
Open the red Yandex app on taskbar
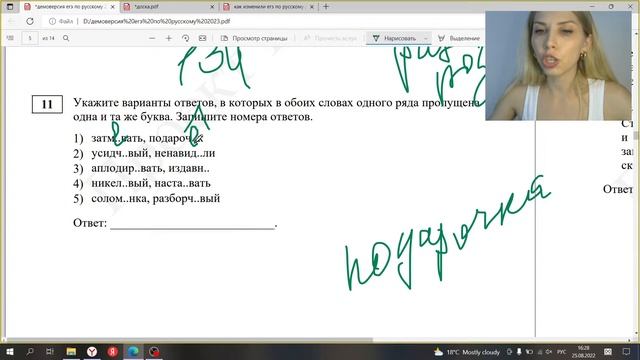pos(113,351)
